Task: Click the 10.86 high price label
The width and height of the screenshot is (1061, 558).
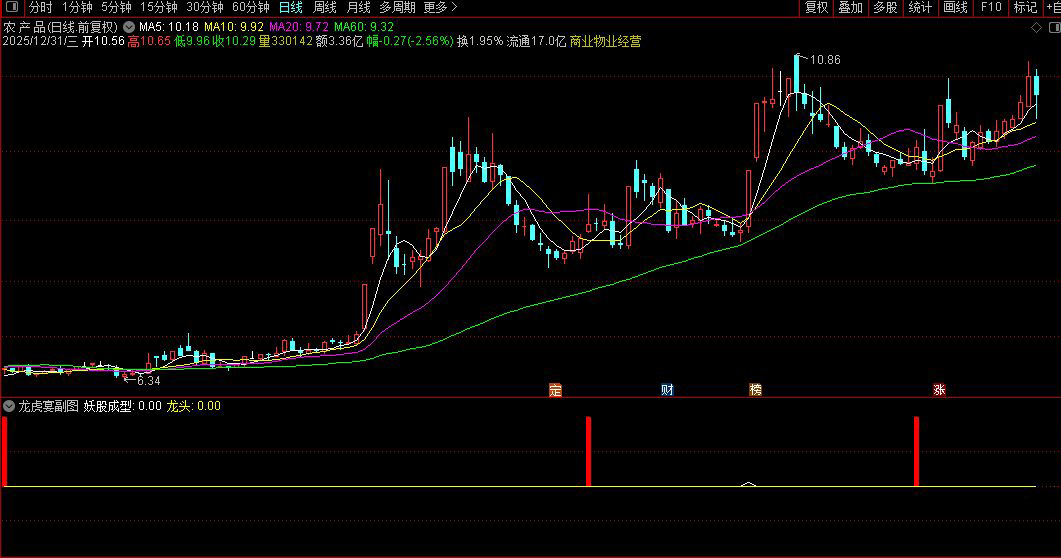Action: click(x=825, y=60)
